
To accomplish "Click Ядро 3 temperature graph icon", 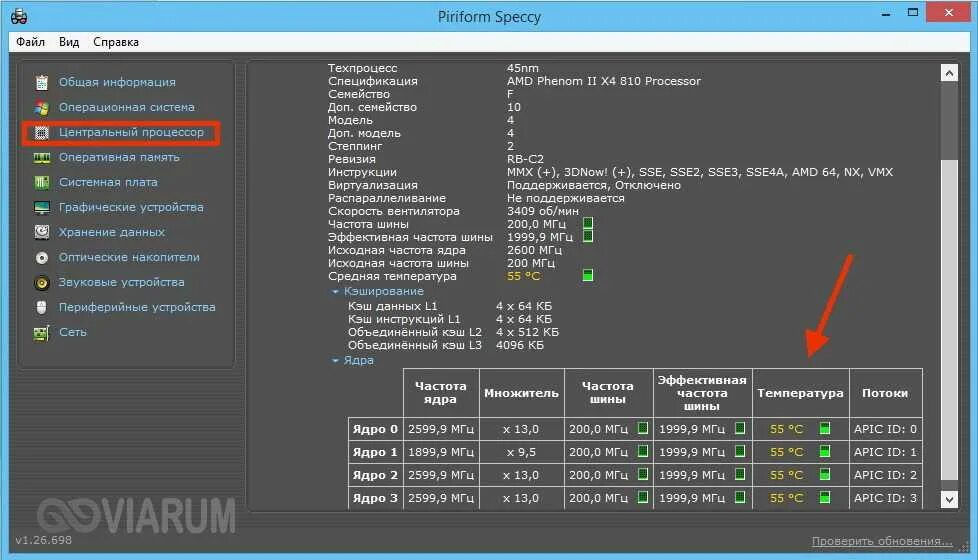I will tap(825, 498).
